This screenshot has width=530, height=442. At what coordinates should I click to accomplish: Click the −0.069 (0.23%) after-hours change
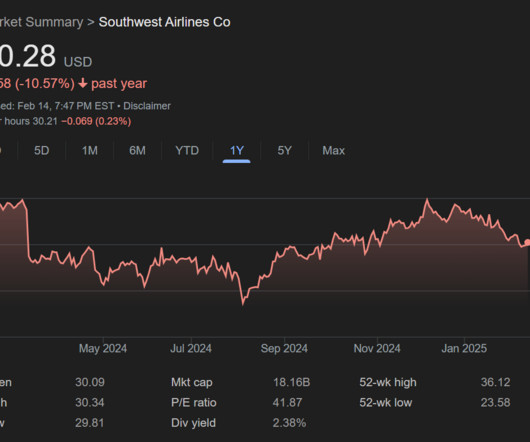click(x=96, y=121)
